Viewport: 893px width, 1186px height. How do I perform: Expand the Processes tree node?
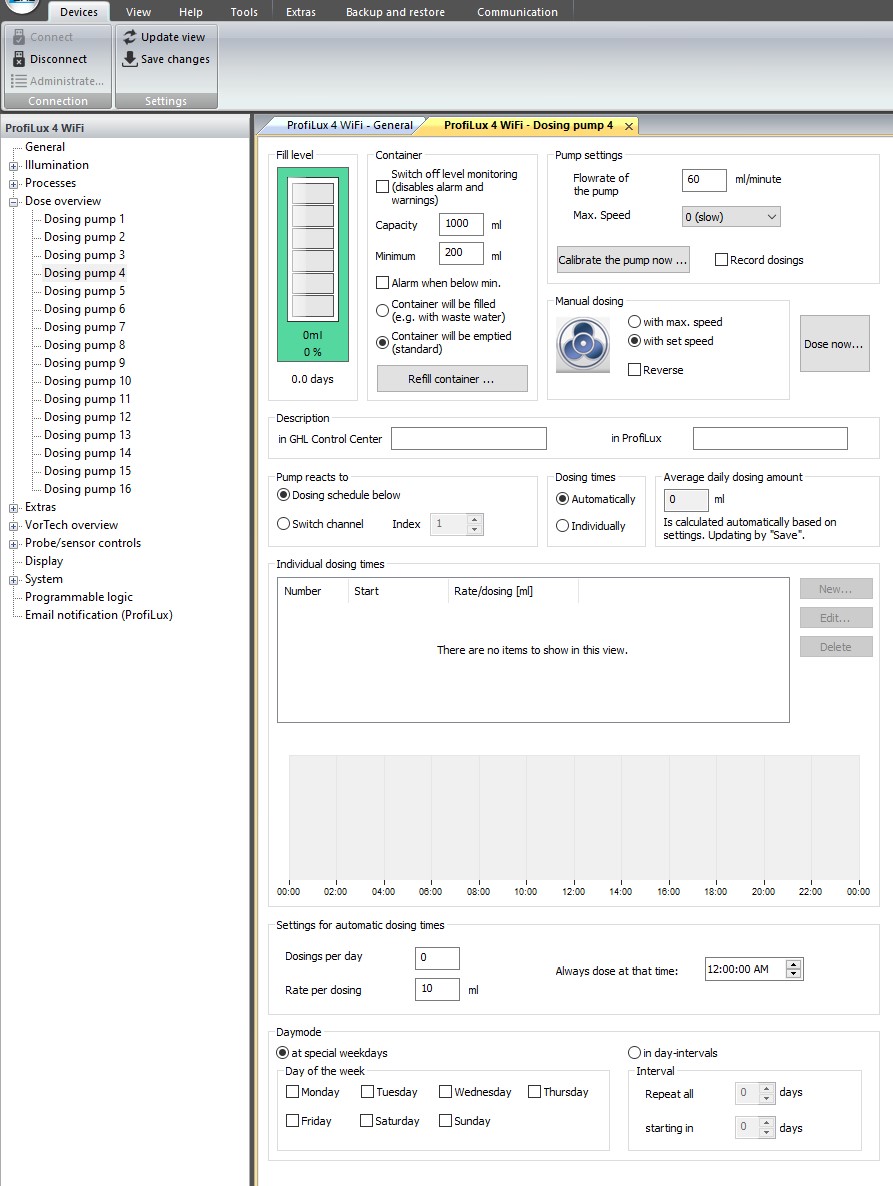pyautogui.click(x=14, y=184)
